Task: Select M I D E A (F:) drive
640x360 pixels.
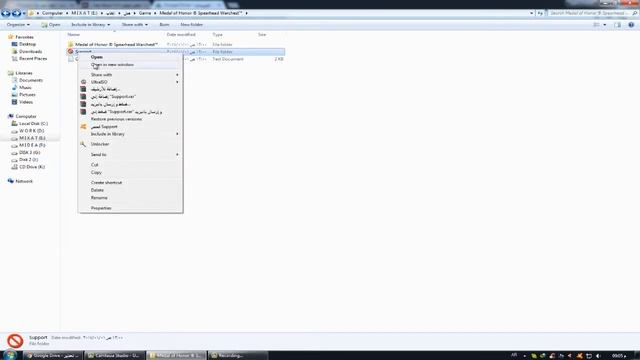Action: tap(32, 145)
